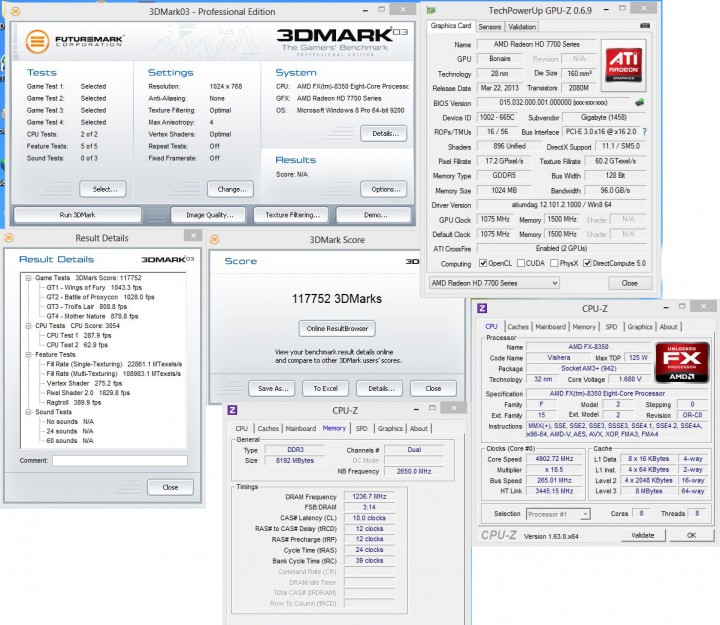Click the Comment input field
The width and height of the screenshot is (720, 625).
click(x=120, y=461)
